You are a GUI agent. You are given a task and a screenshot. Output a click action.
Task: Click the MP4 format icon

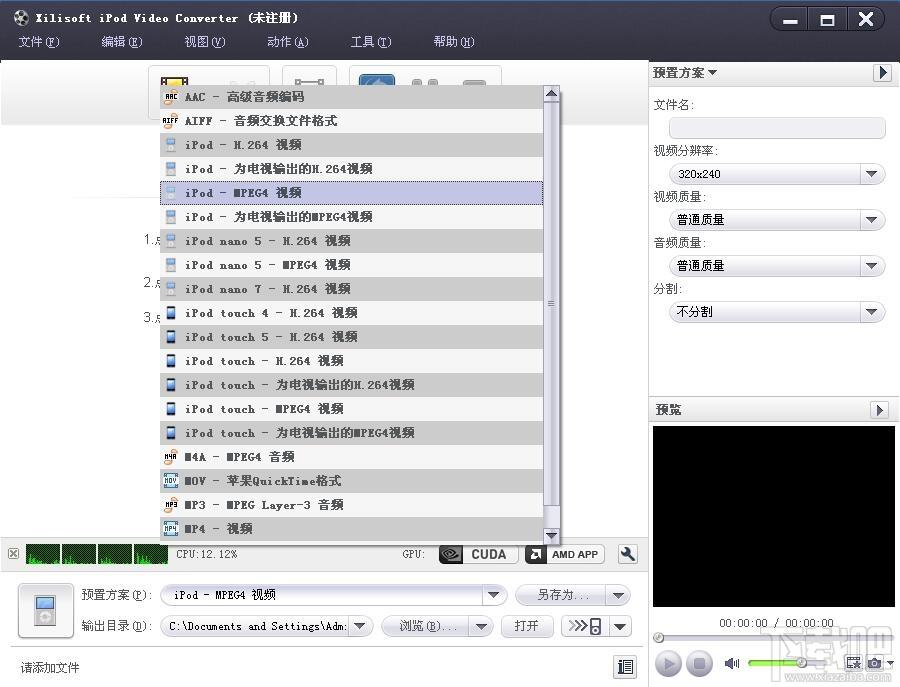pyautogui.click(x=170, y=529)
